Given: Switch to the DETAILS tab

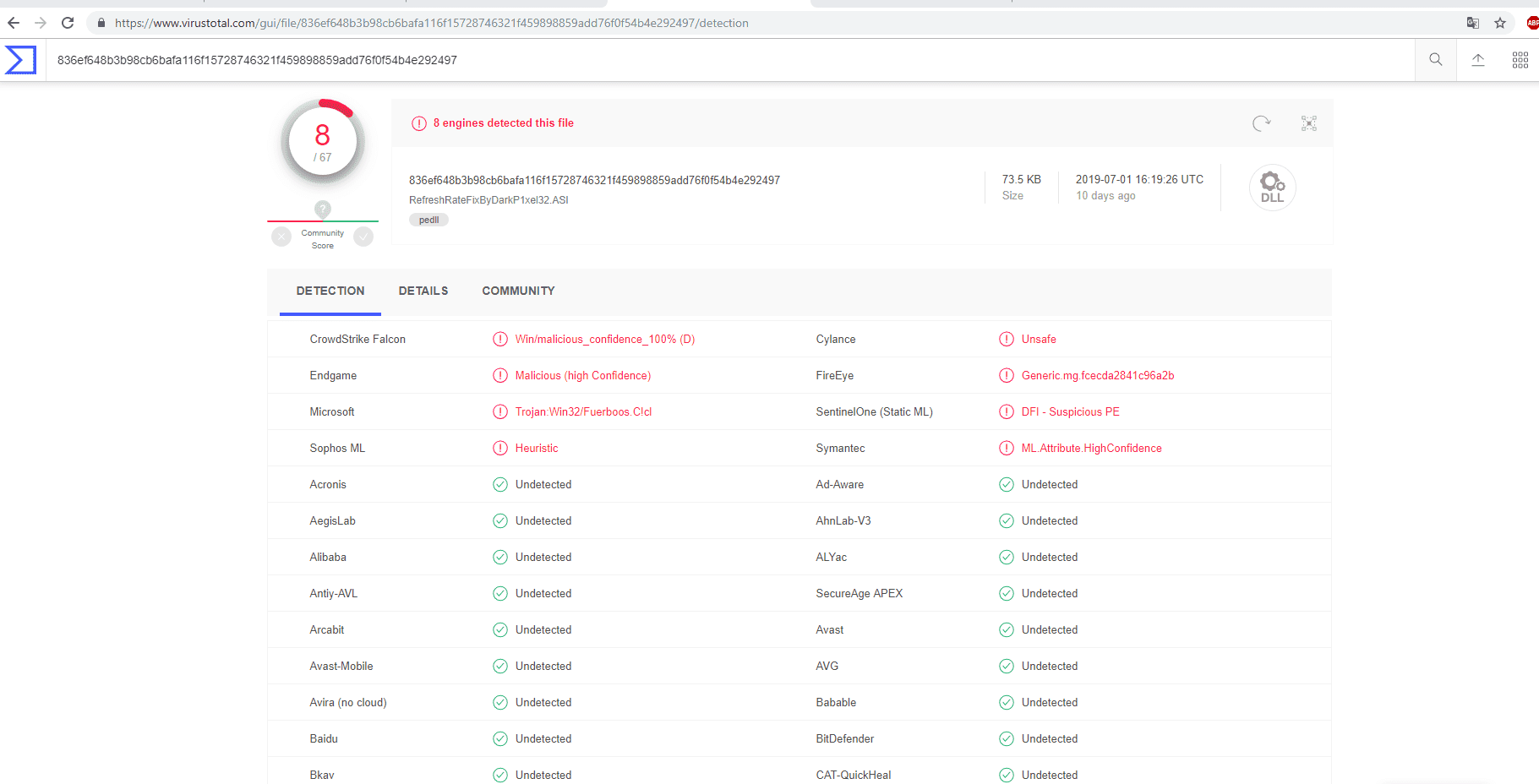Looking at the screenshot, I should click(x=423, y=291).
